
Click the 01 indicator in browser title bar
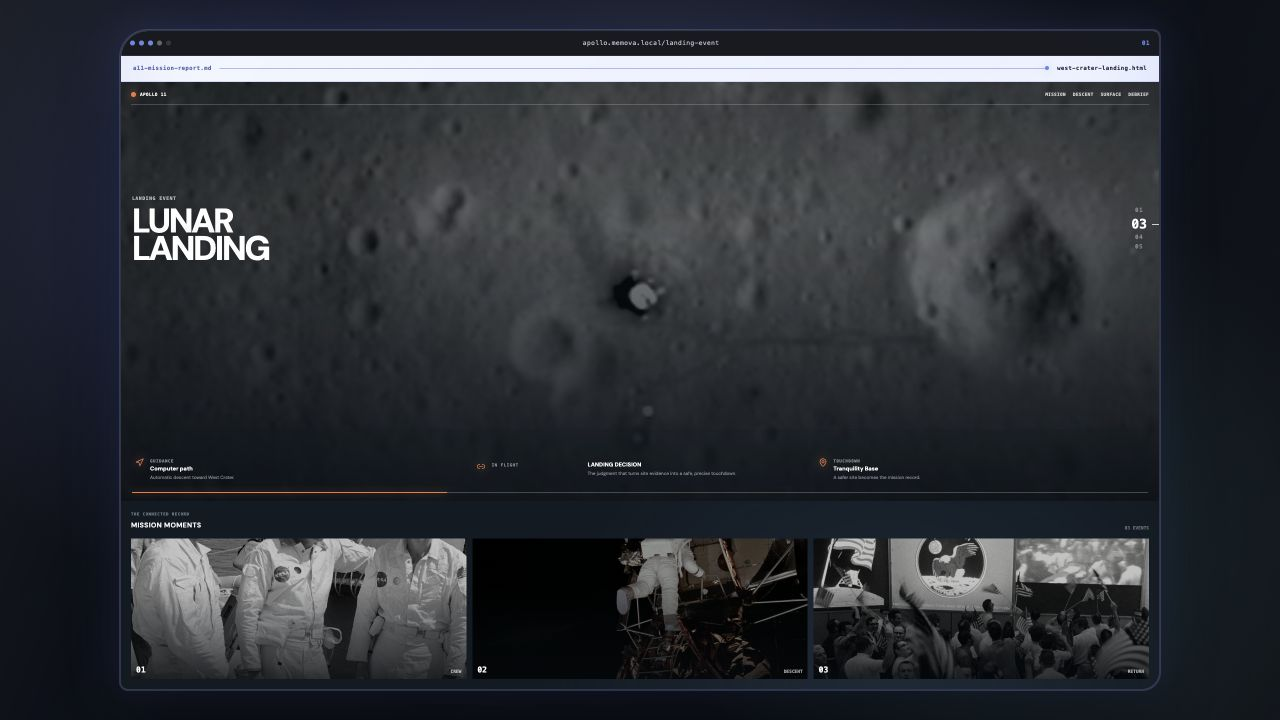(1145, 43)
